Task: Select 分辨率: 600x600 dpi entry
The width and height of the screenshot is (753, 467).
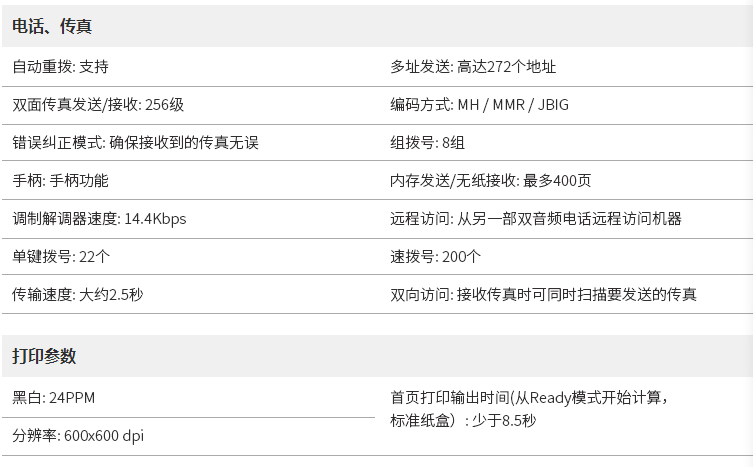Action: pyautogui.click(x=78, y=436)
